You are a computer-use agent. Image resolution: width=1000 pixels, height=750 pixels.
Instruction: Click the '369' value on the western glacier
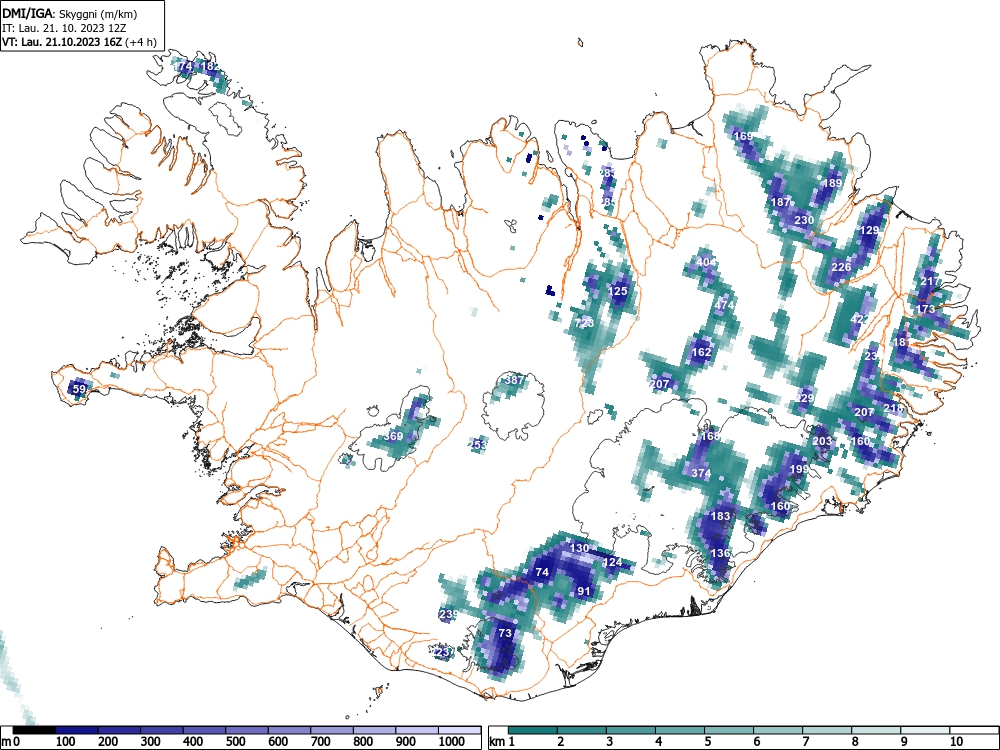tap(394, 437)
